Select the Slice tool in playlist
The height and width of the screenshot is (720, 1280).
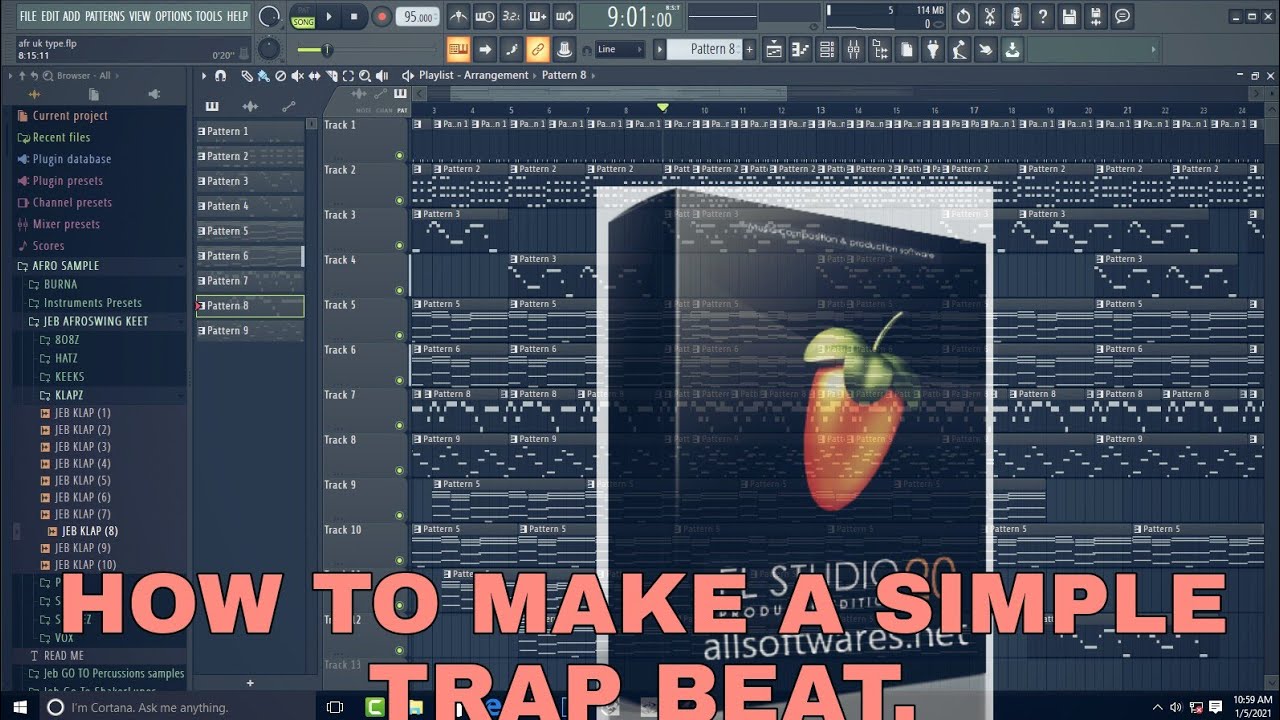coord(331,76)
